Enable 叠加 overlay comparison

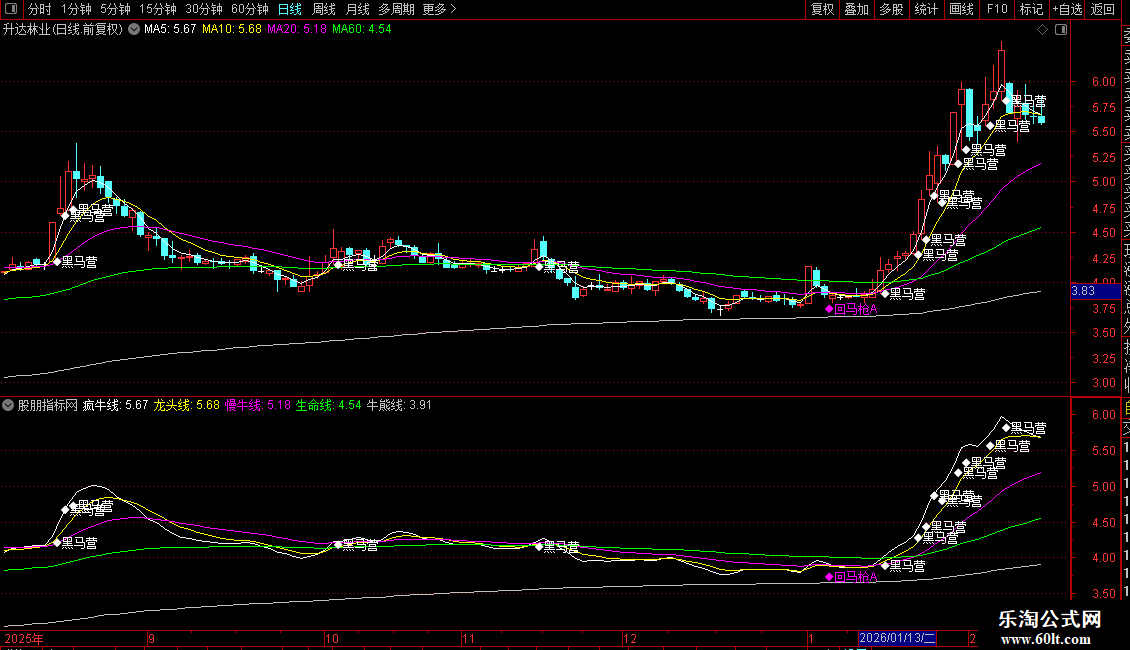(856, 10)
